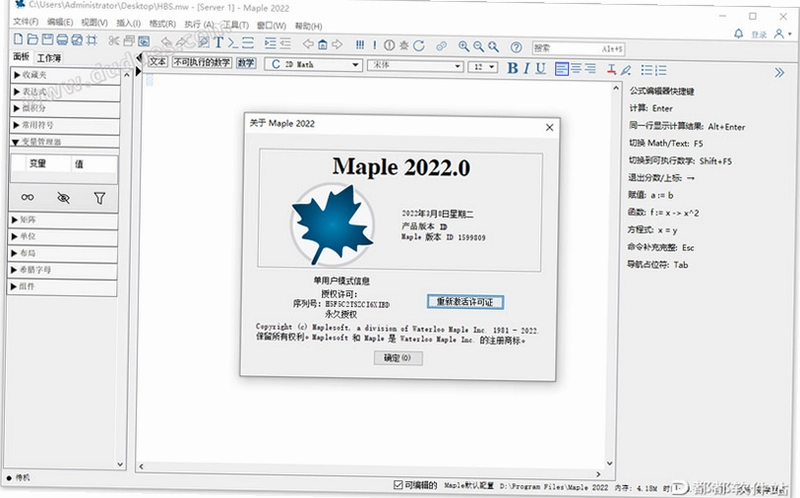Viewport: 800px width, 498px height.
Task: Click the font color T icon
Action: pyautogui.click(x=611, y=70)
